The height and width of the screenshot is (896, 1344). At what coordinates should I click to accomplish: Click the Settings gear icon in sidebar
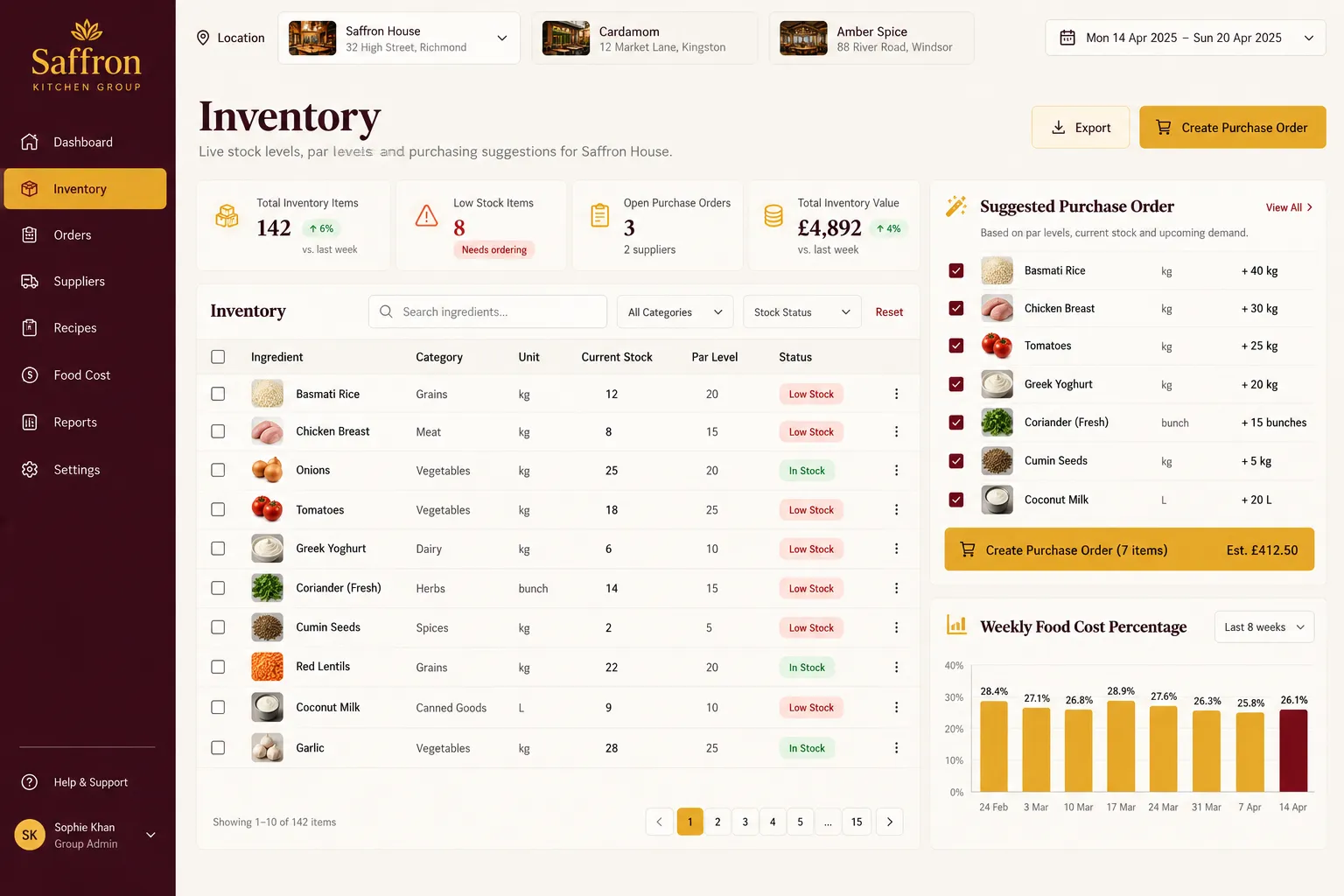[x=30, y=469]
